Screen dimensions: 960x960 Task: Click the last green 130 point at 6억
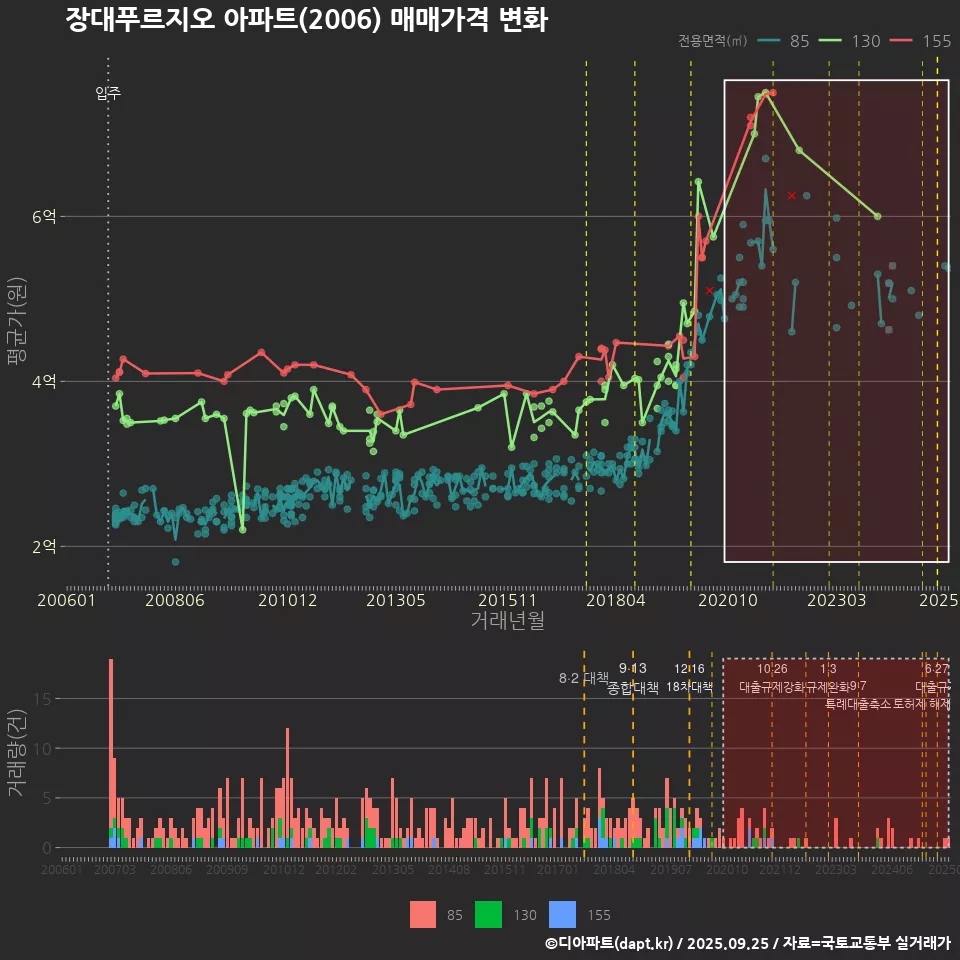[877, 216]
